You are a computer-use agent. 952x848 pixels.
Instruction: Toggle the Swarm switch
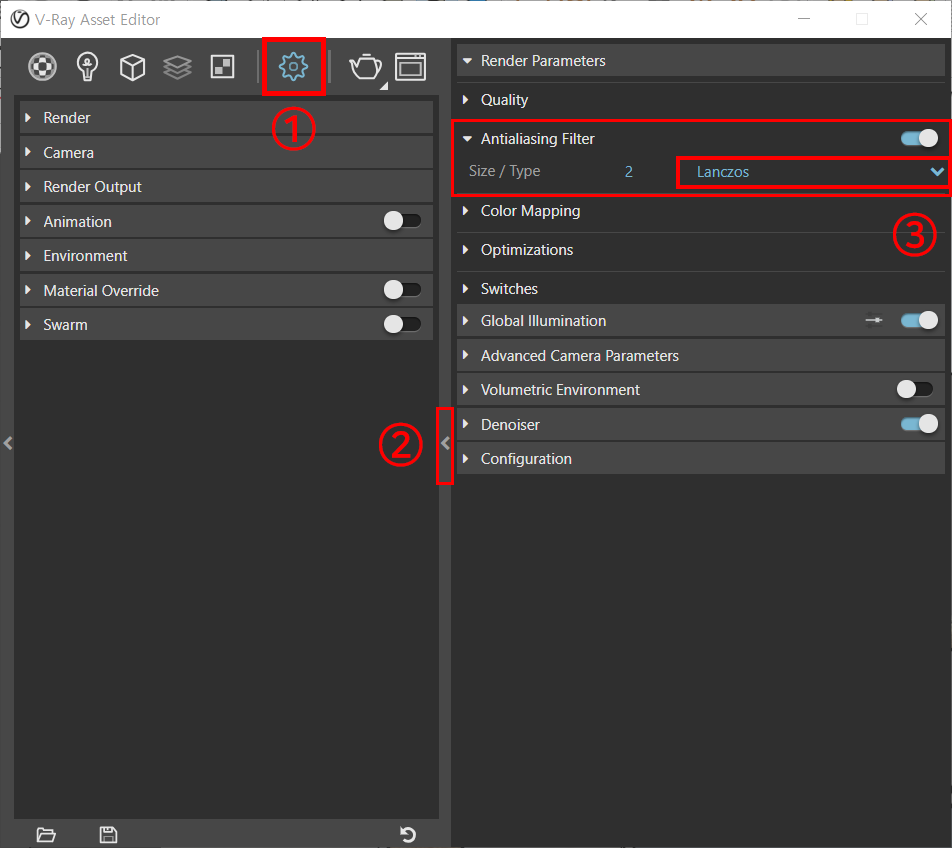click(x=402, y=324)
